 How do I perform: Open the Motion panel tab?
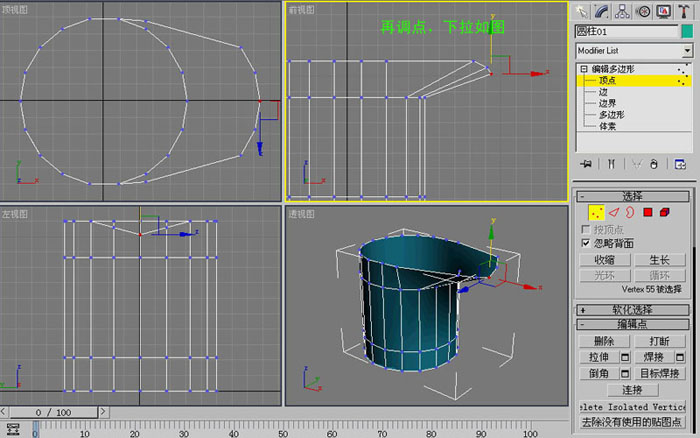[643, 12]
